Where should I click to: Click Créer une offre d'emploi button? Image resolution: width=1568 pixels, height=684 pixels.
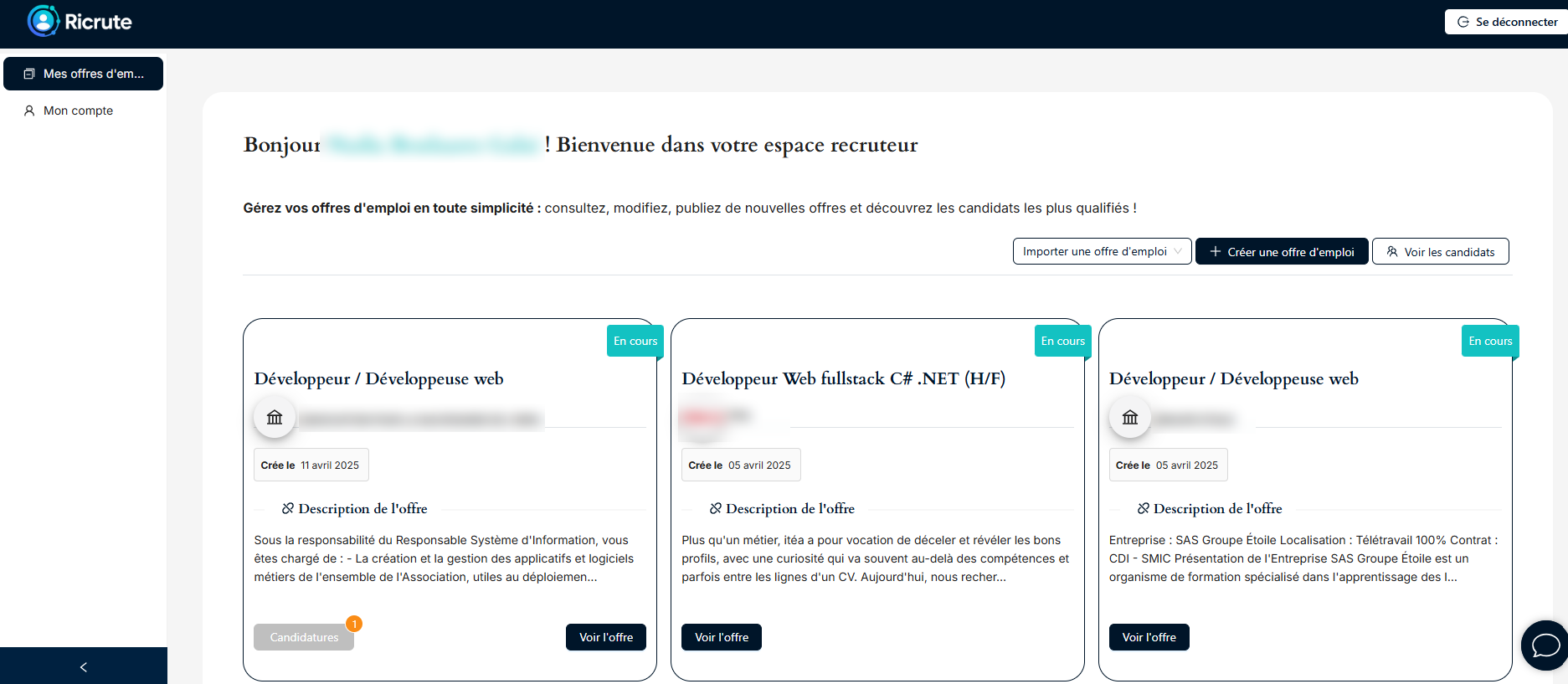tap(1282, 251)
